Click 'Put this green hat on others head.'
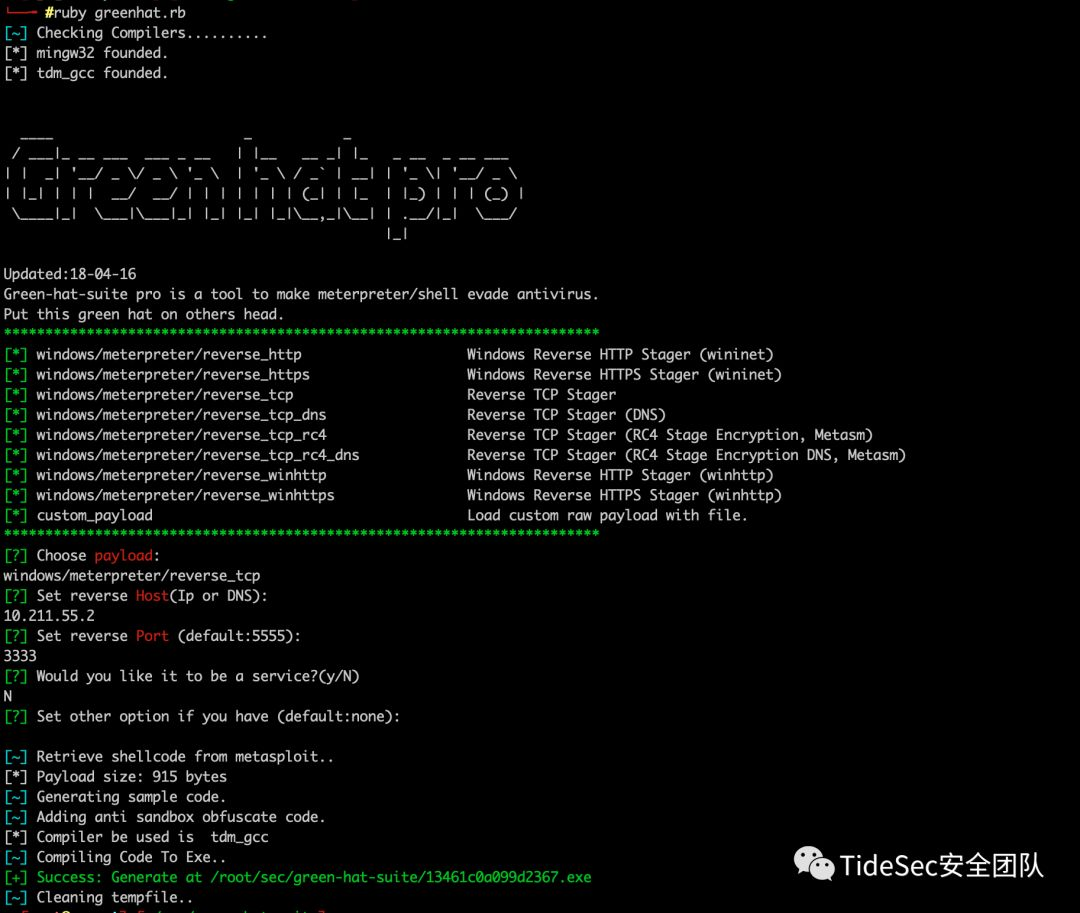This screenshot has height=913, width=1080. 143,314
